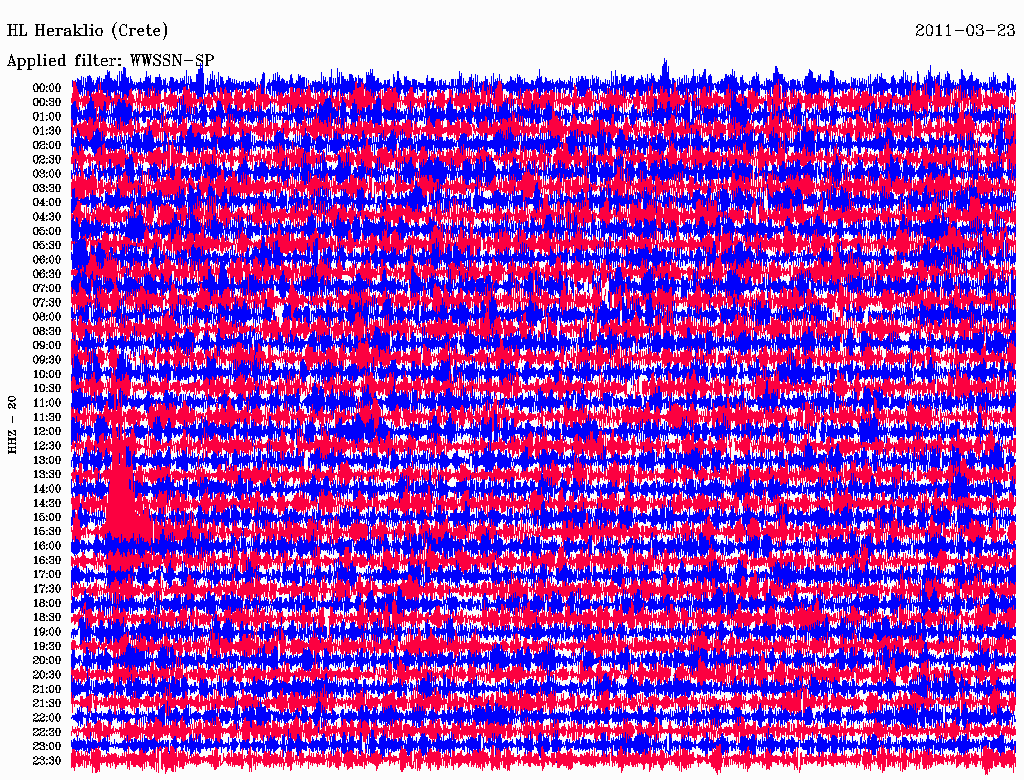Select the 15:00 time label

tap(47, 517)
